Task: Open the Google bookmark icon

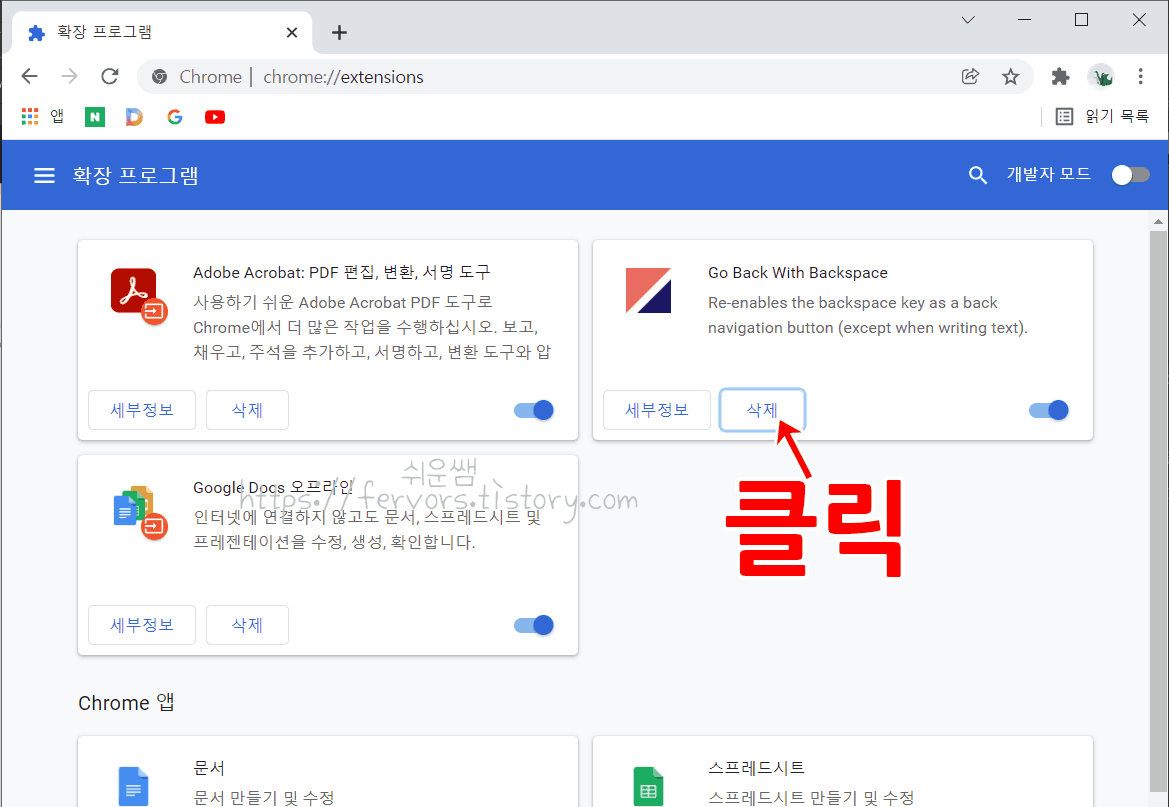Action: (x=174, y=117)
